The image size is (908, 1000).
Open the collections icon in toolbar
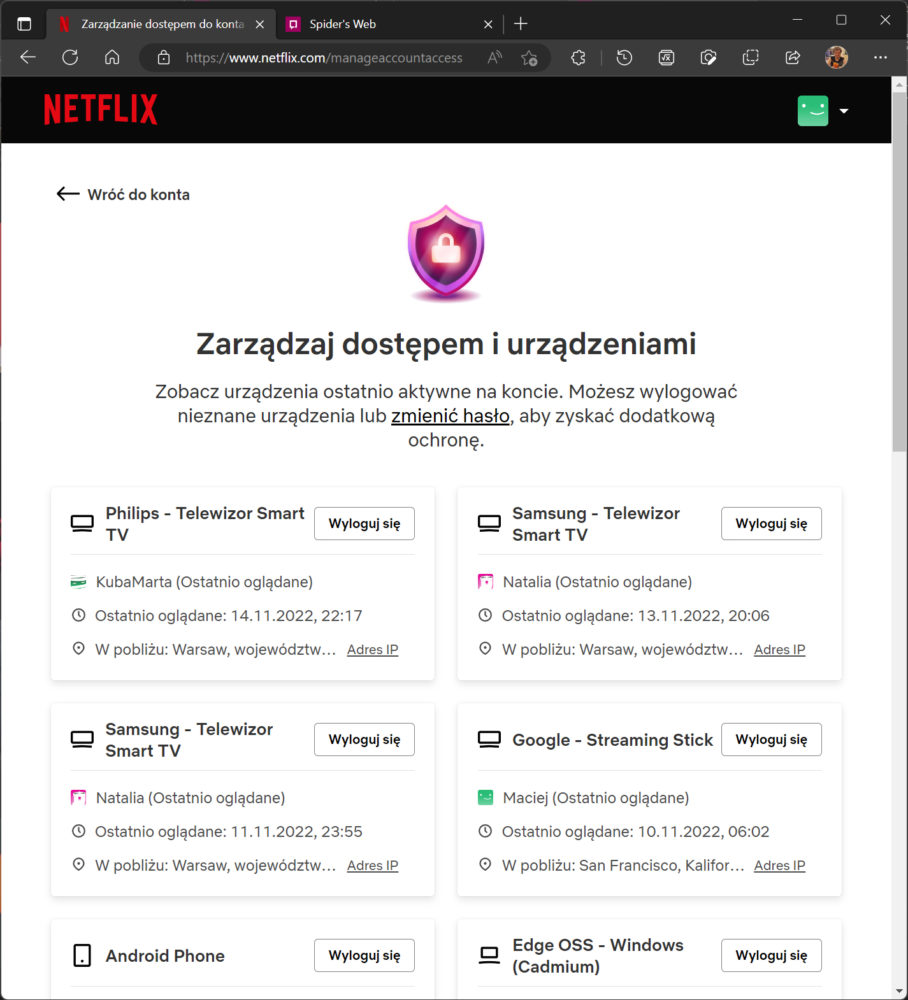pos(751,58)
